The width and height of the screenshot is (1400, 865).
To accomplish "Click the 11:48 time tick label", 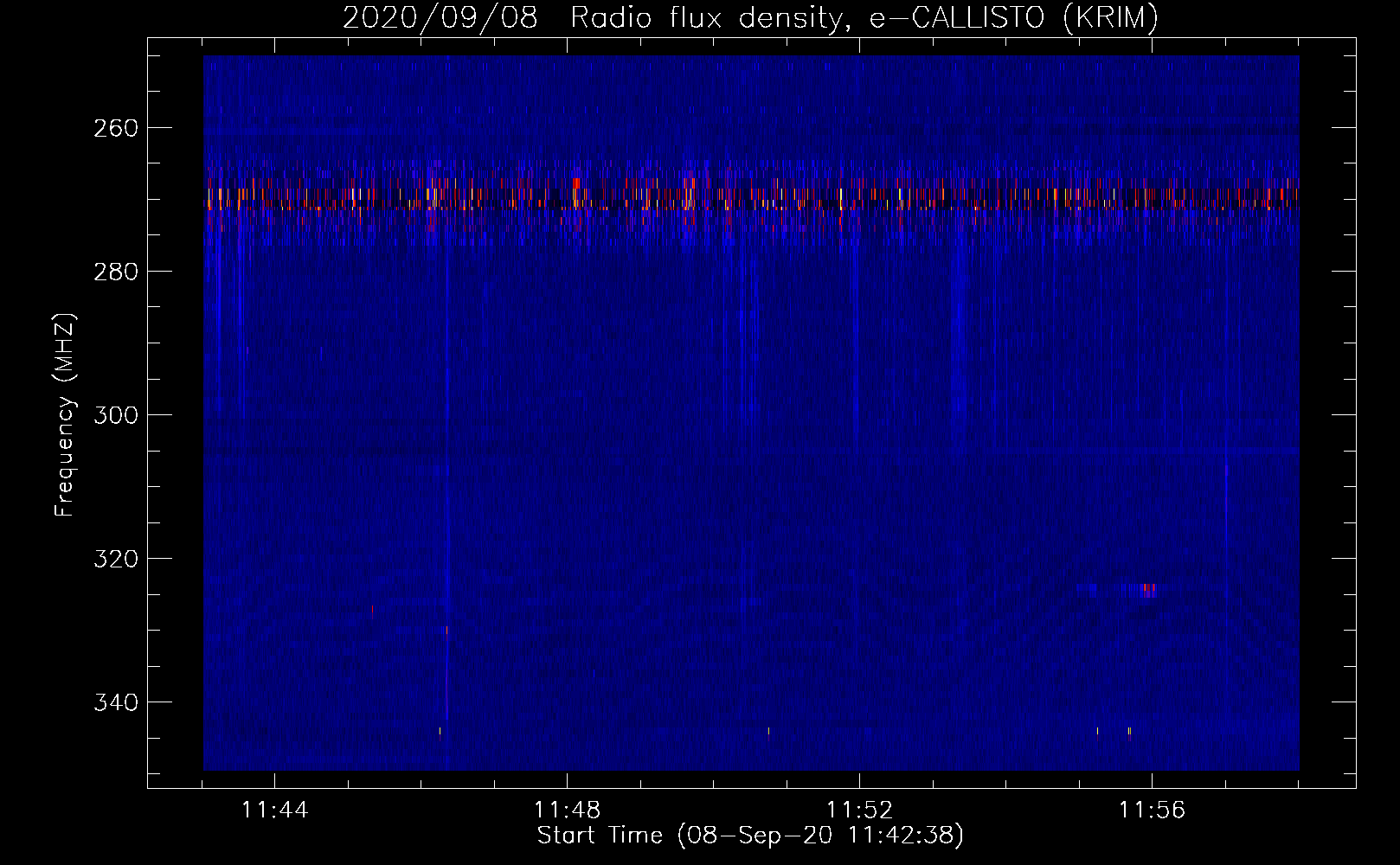I will 567,811.
